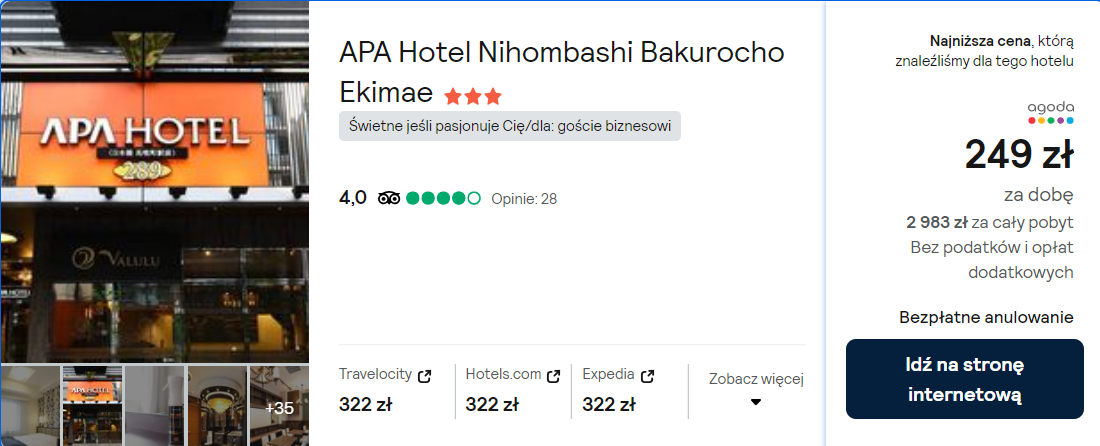
Task: Expand the Zobacz więcej arrow
Action: tap(756, 402)
